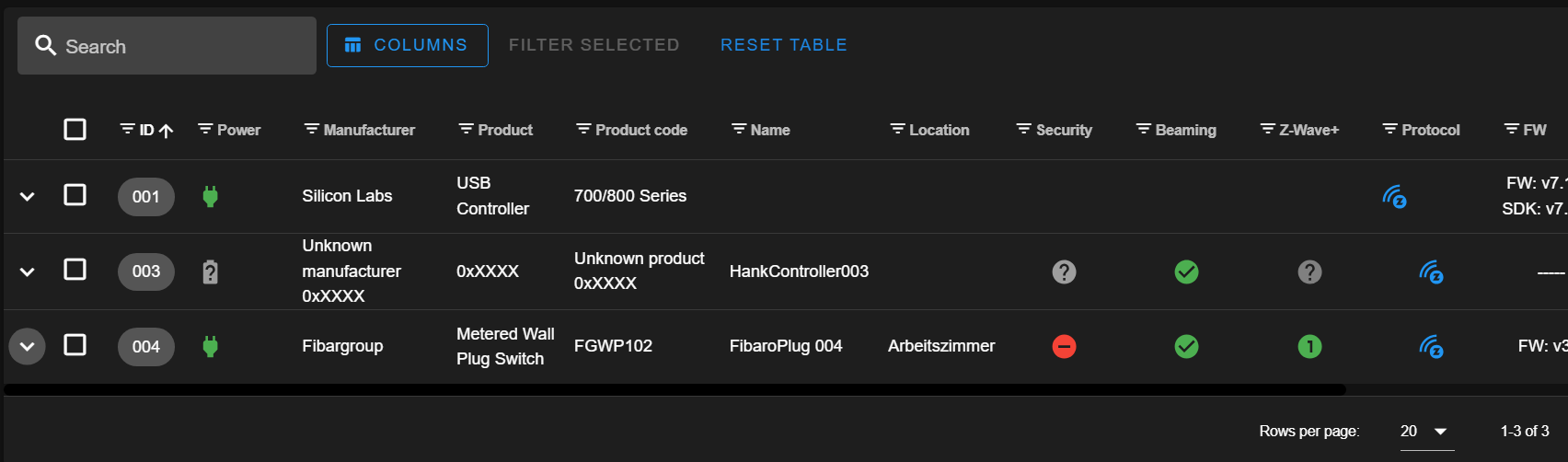Select the checkbox for node 003 row
This screenshot has width=1568, height=462.
click(75, 270)
